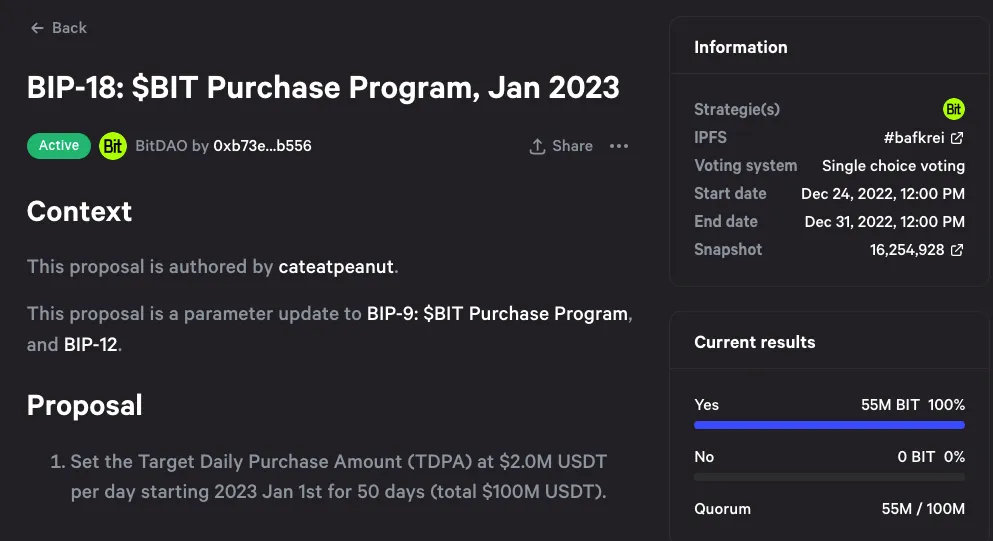
Task: Click the Bit strategy icon in Information
Action: point(954,109)
